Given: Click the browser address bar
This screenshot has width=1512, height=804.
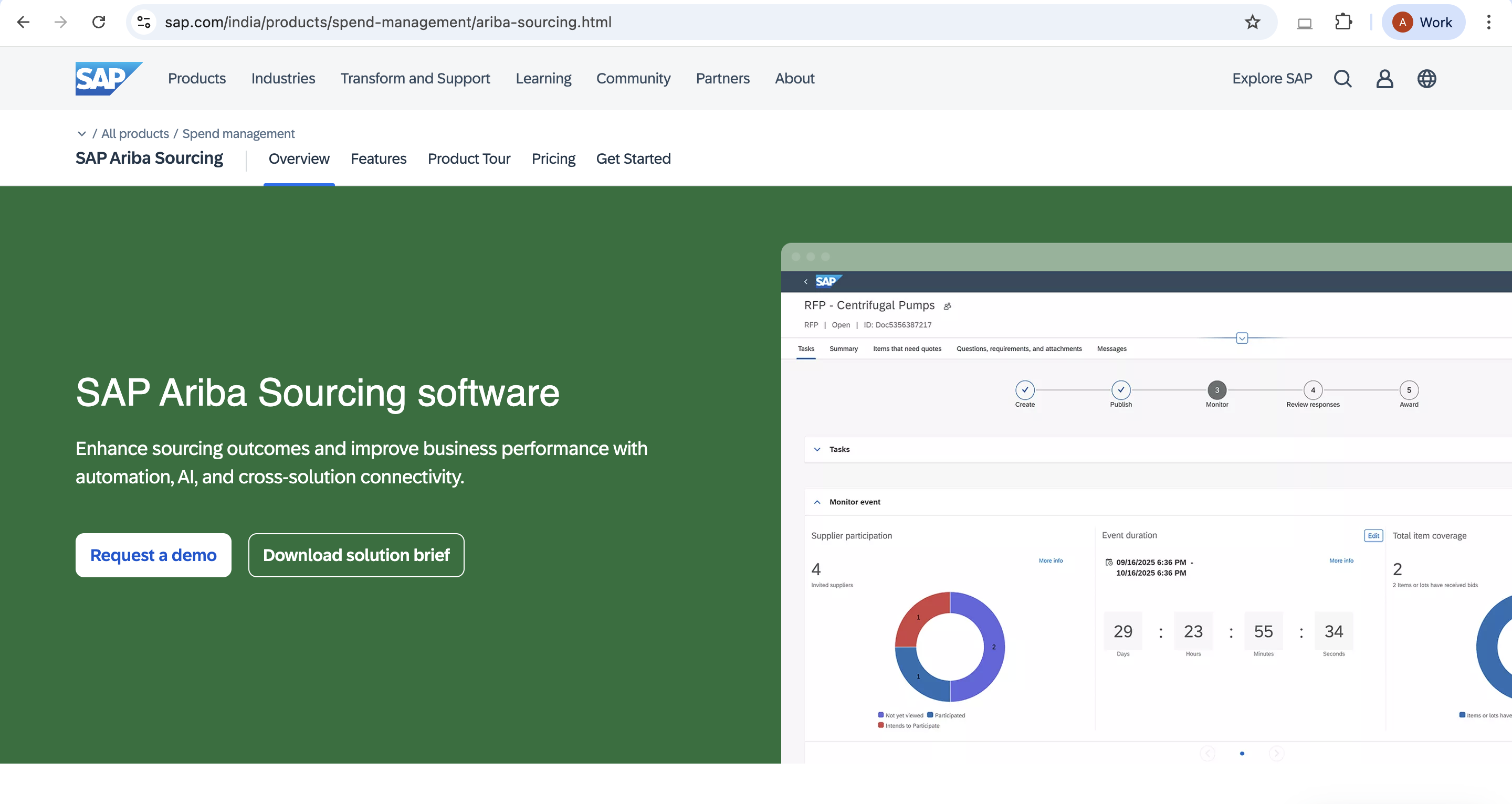Looking at the screenshot, I should tap(387, 22).
